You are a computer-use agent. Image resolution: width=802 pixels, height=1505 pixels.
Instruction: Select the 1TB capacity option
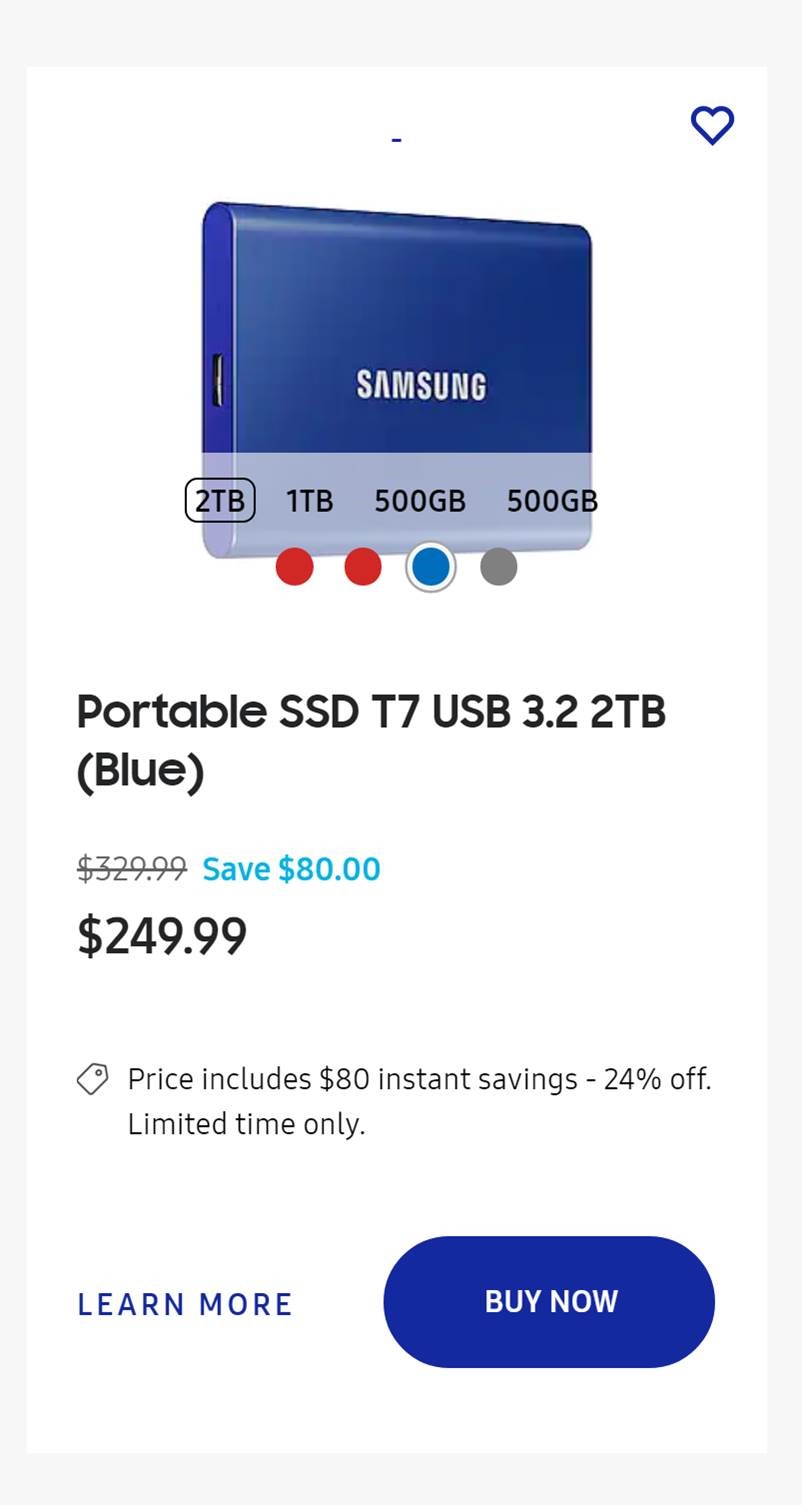[x=310, y=500]
